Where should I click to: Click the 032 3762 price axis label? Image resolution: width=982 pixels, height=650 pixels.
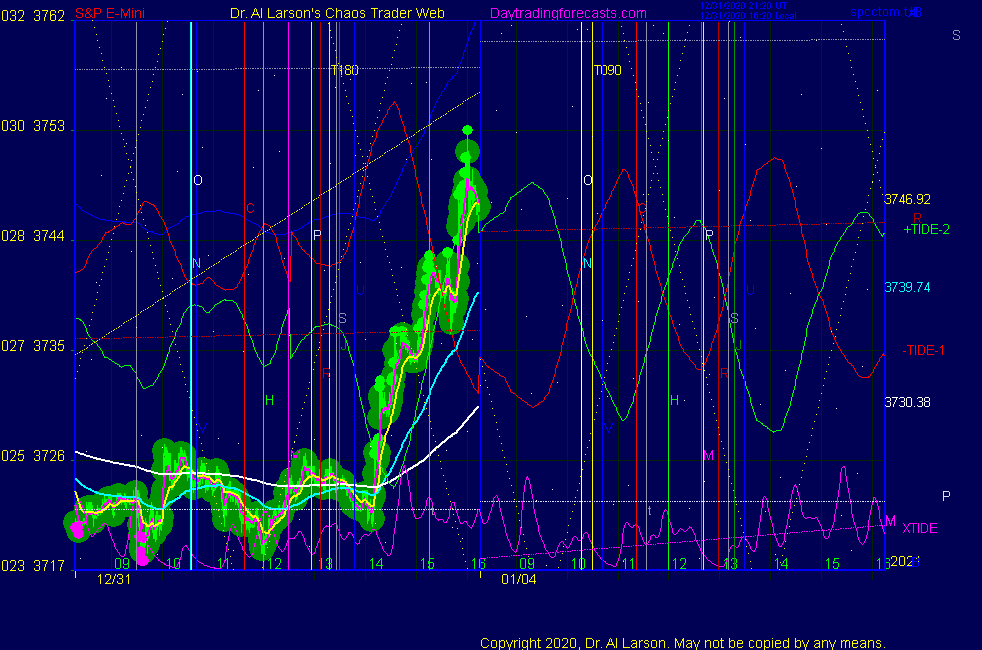(33, 16)
